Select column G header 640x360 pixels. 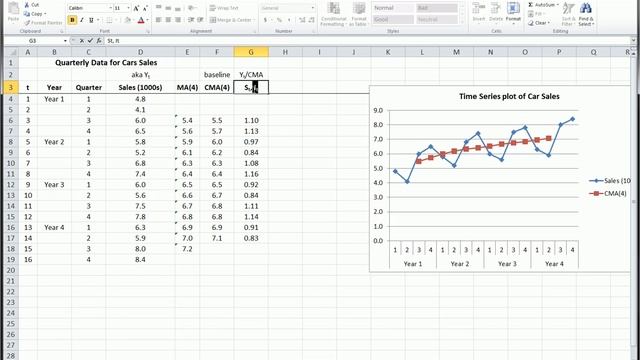point(251,52)
